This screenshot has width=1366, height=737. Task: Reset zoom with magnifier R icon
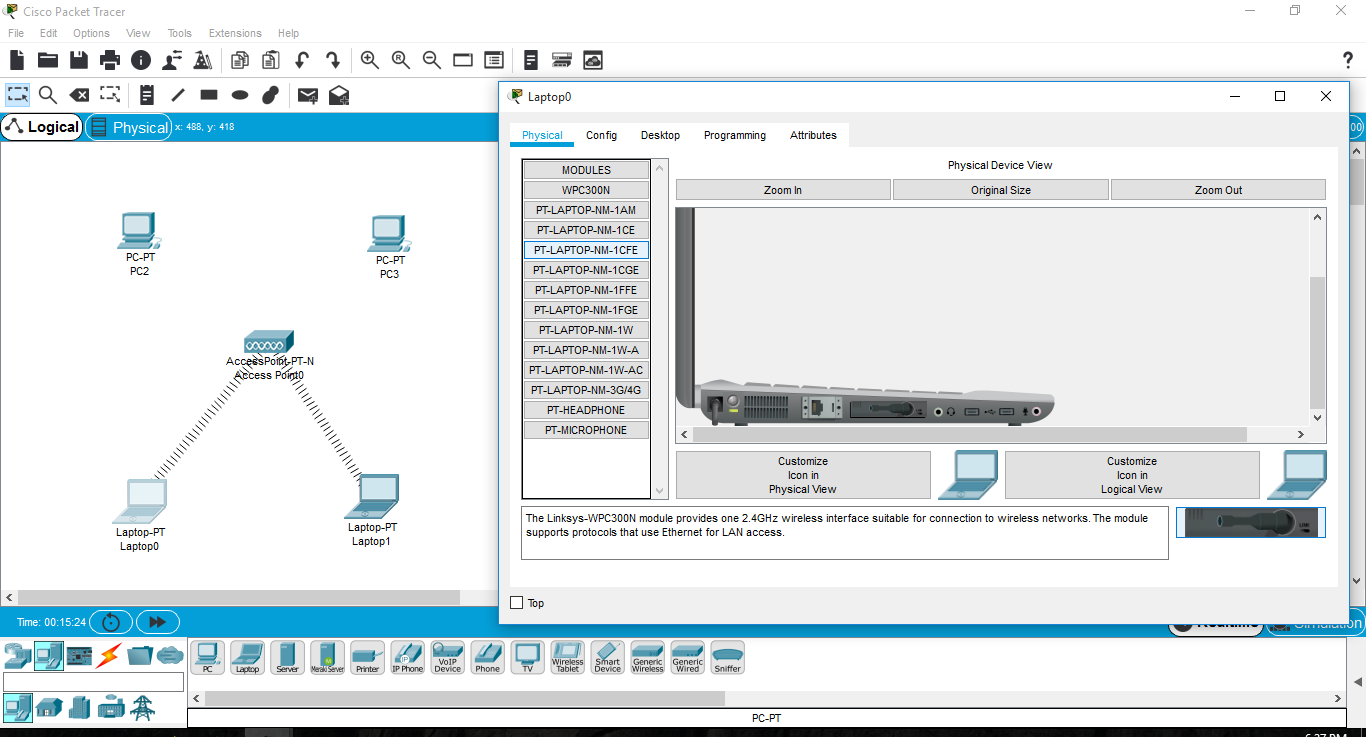(401, 60)
